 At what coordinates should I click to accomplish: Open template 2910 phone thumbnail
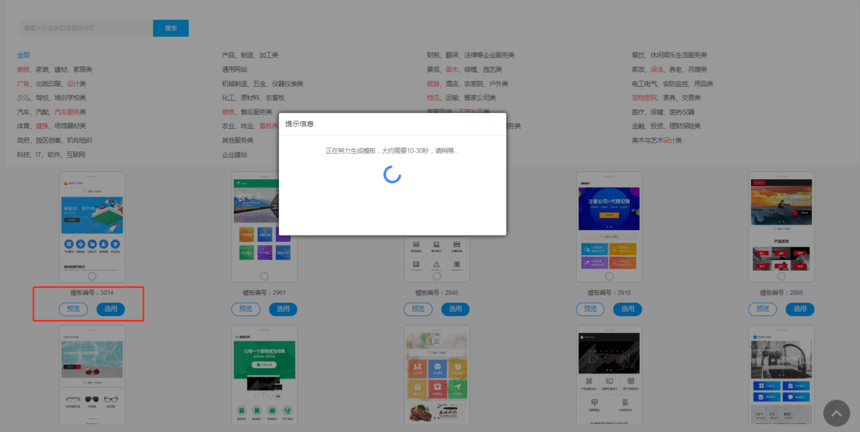[609, 227]
